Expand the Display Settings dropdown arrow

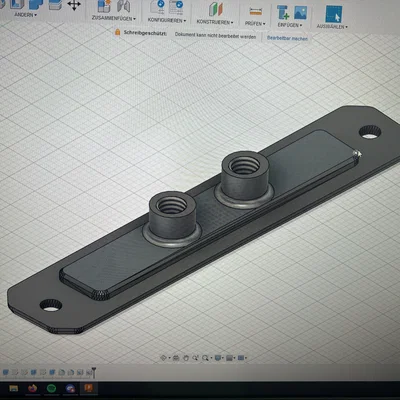(223, 358)
